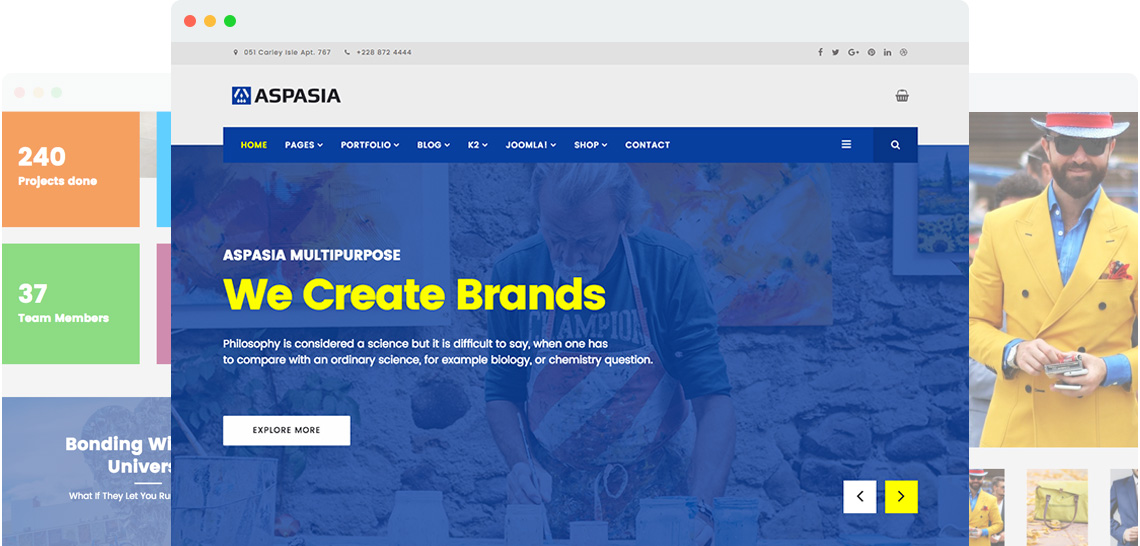Click the Google Plus icon
The height and width of the screenshot is (546, 1140).
click(854, 52)
